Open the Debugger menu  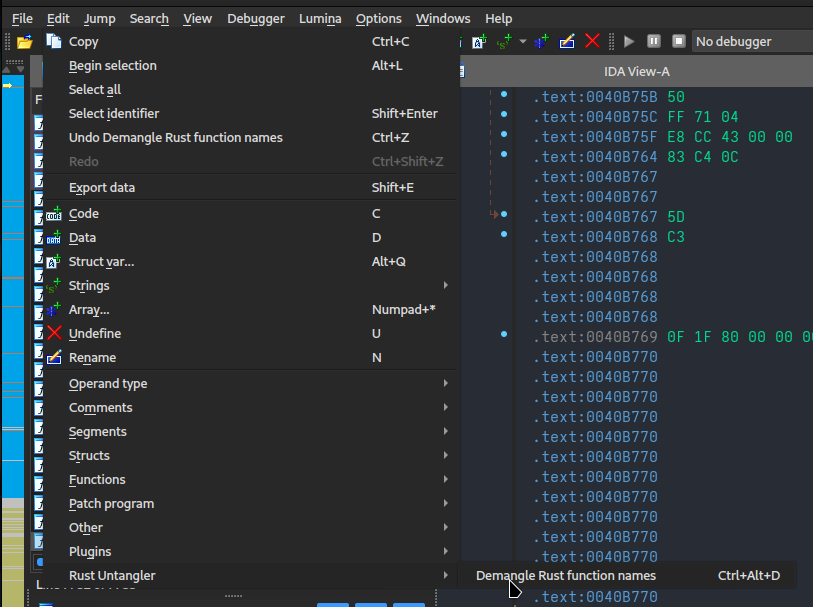click(x=256, y=19)
